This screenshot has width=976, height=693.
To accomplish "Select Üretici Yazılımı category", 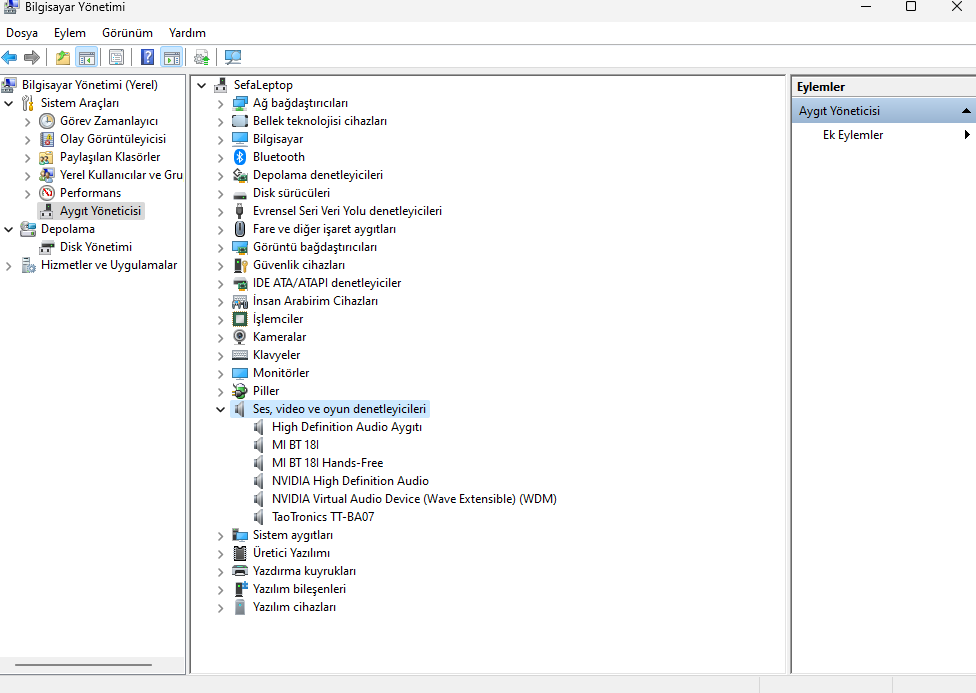I will (x=291, y=553).
